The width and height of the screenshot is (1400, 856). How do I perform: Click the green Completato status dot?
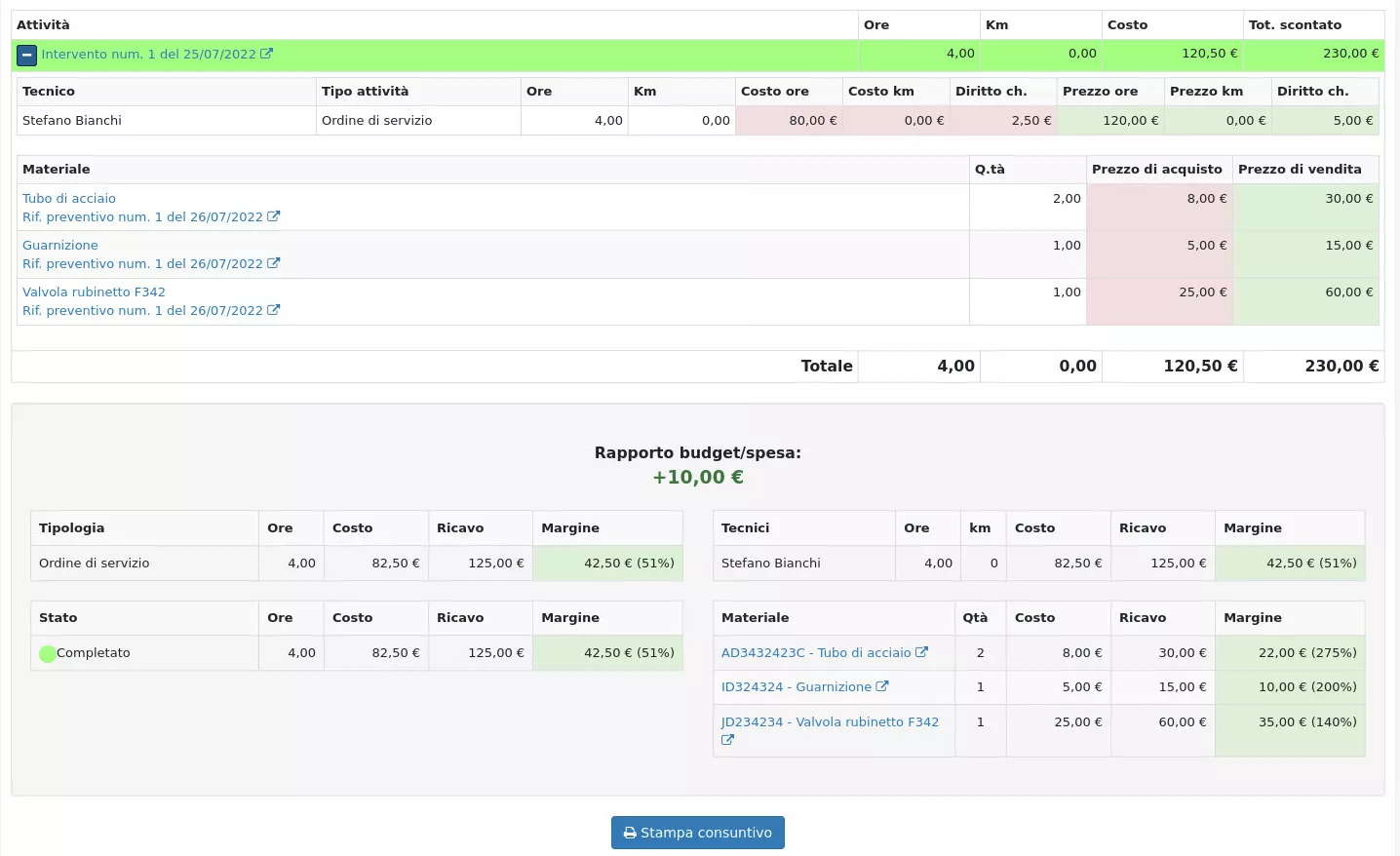pyautogui.click(x=48, y=654)
